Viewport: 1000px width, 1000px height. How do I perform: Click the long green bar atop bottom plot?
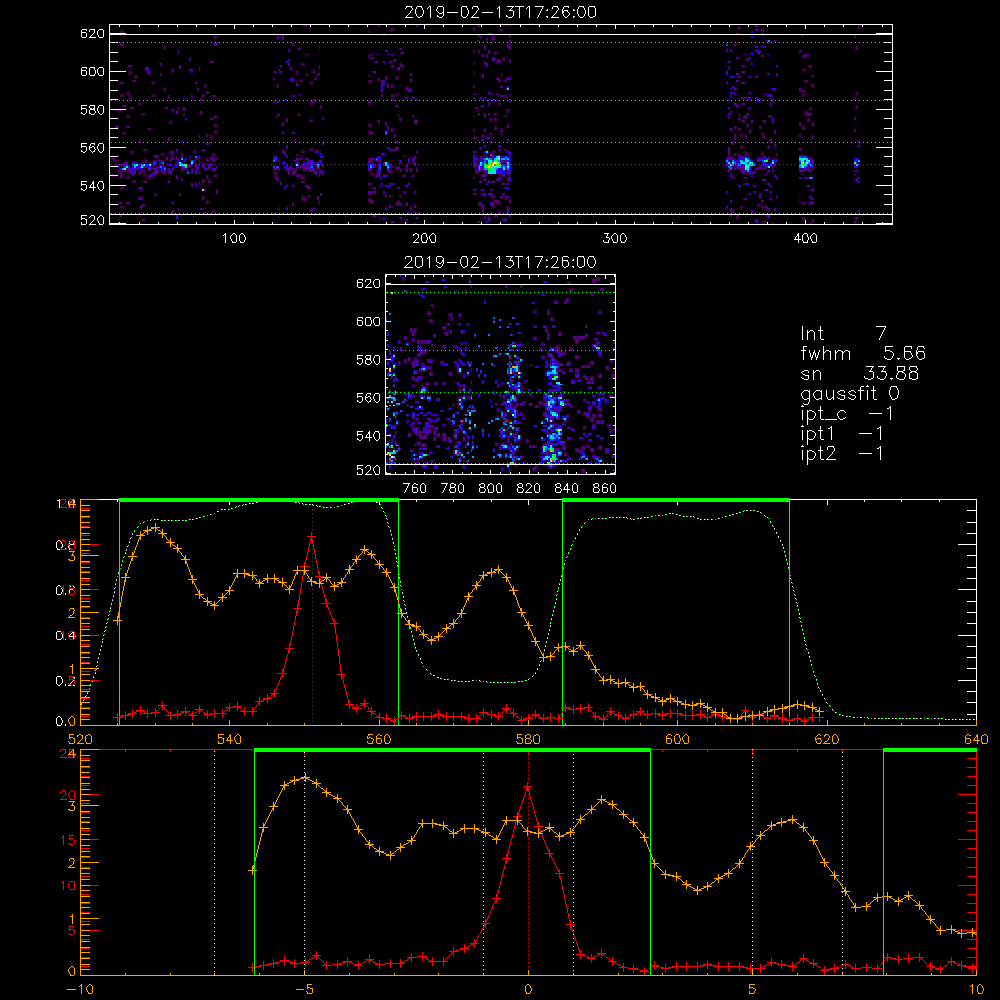pos(452,751)
